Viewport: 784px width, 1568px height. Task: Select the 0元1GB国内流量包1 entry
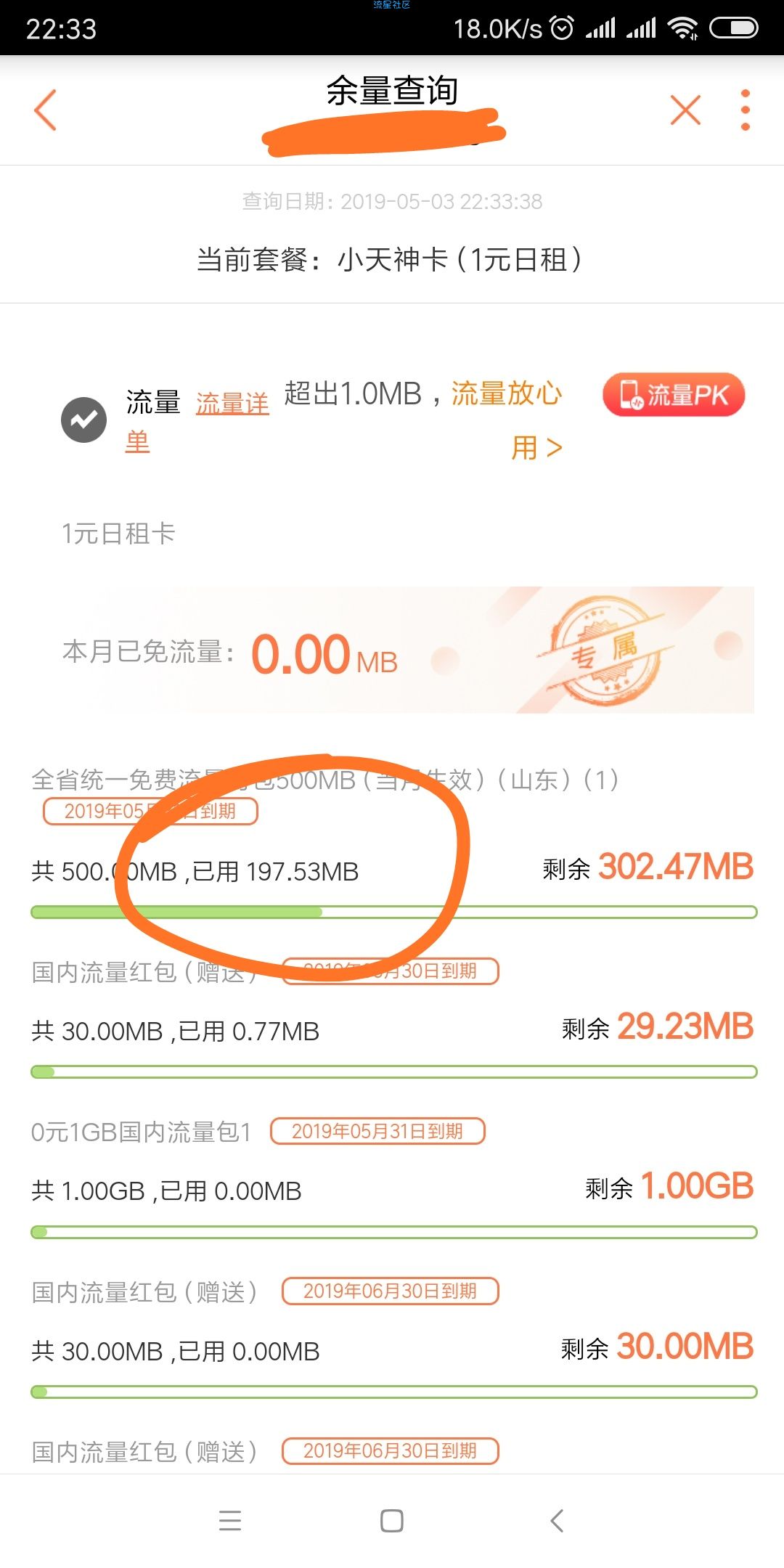141,1132
